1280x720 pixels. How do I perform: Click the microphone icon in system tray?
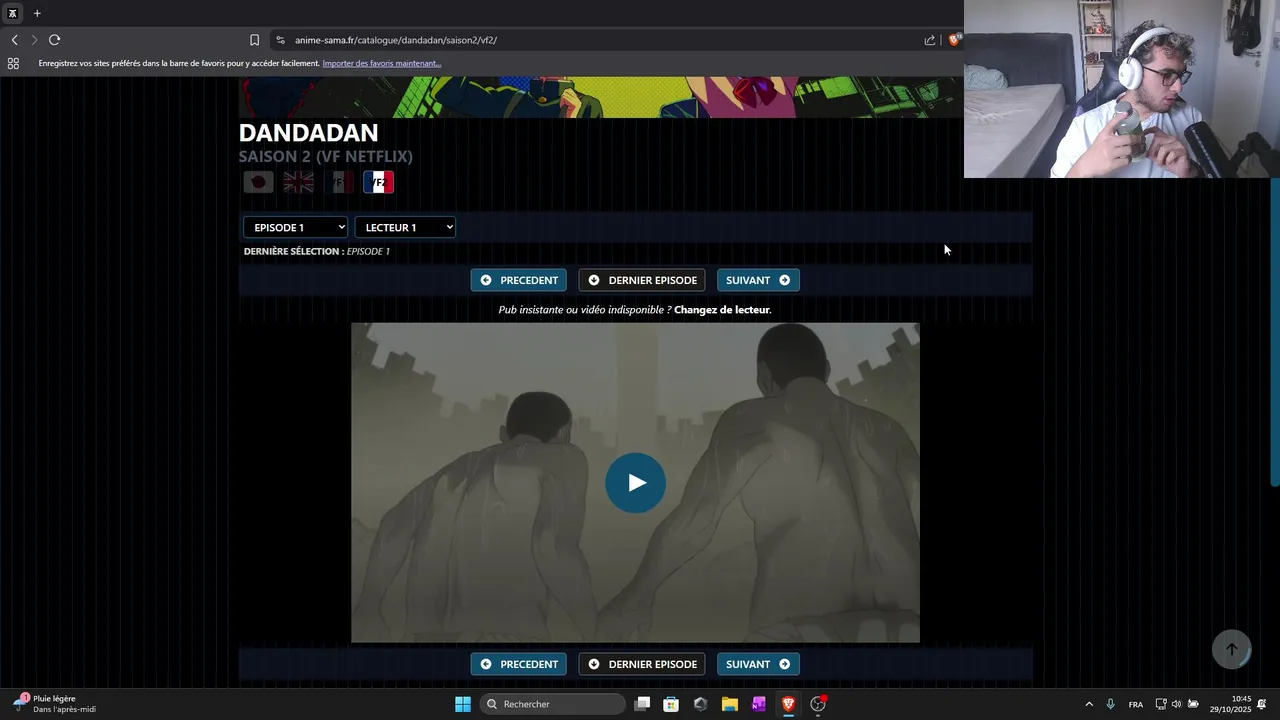click(x=1110, y=704)
